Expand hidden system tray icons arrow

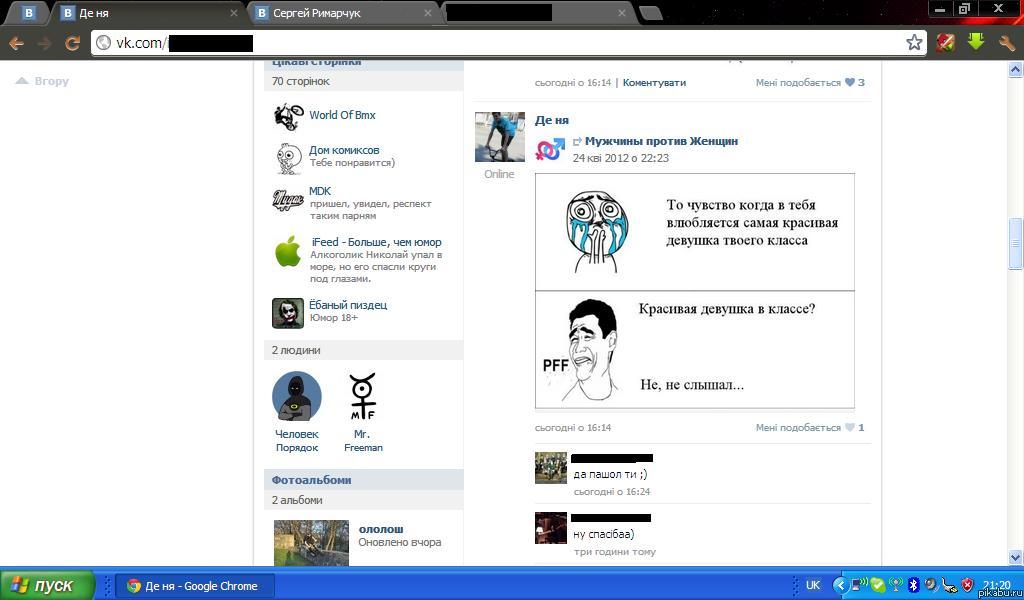point(841,586)
